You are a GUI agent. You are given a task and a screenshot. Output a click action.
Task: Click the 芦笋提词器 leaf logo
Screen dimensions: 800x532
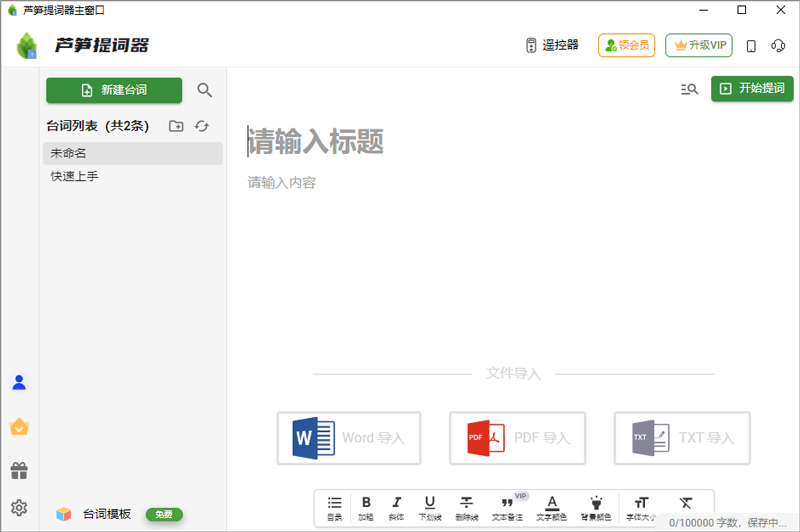click(27, 45)
